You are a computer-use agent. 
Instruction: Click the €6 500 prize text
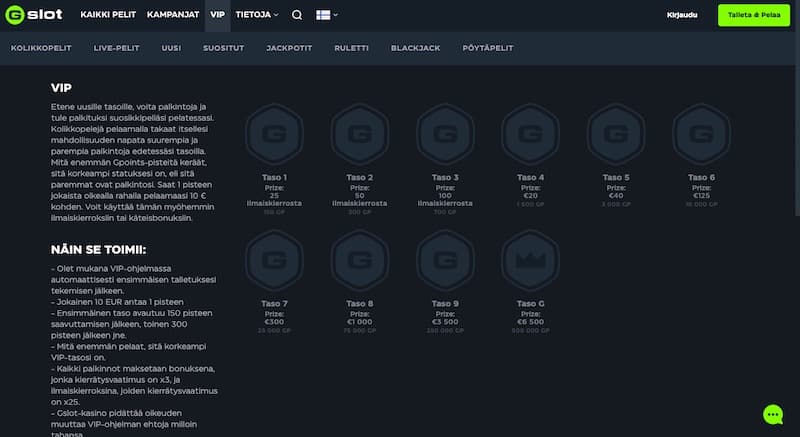(x=531, y=322)
